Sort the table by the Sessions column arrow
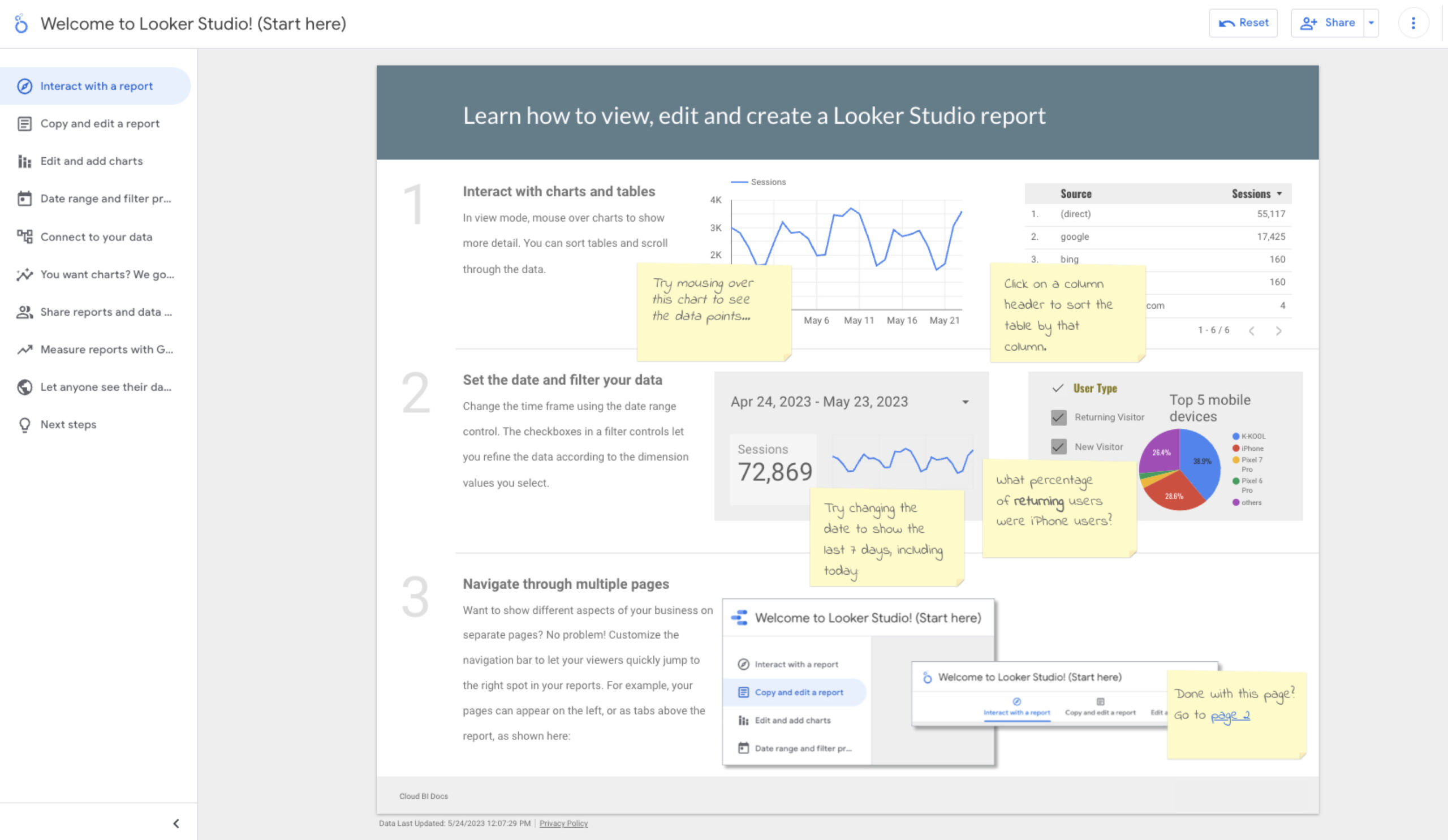 click(1279, 193)
